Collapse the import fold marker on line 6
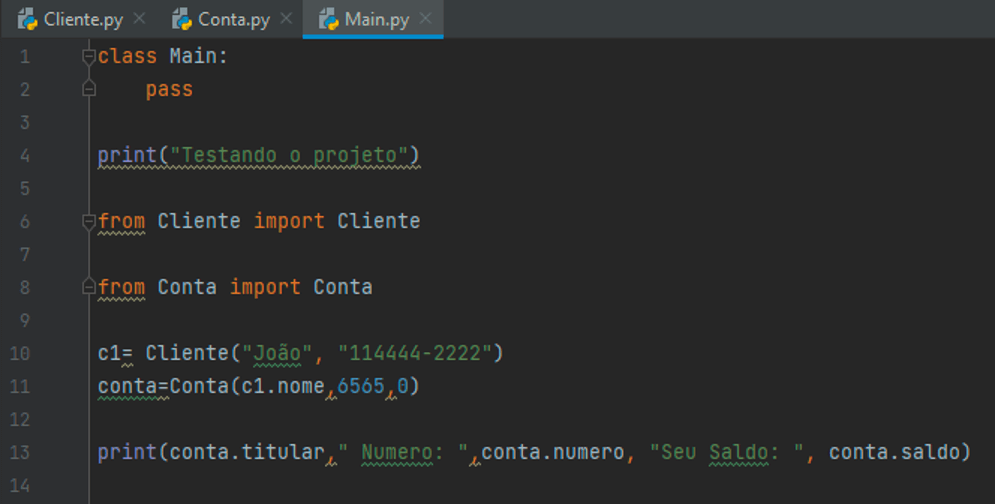995x504 pixels. point(89,222)
